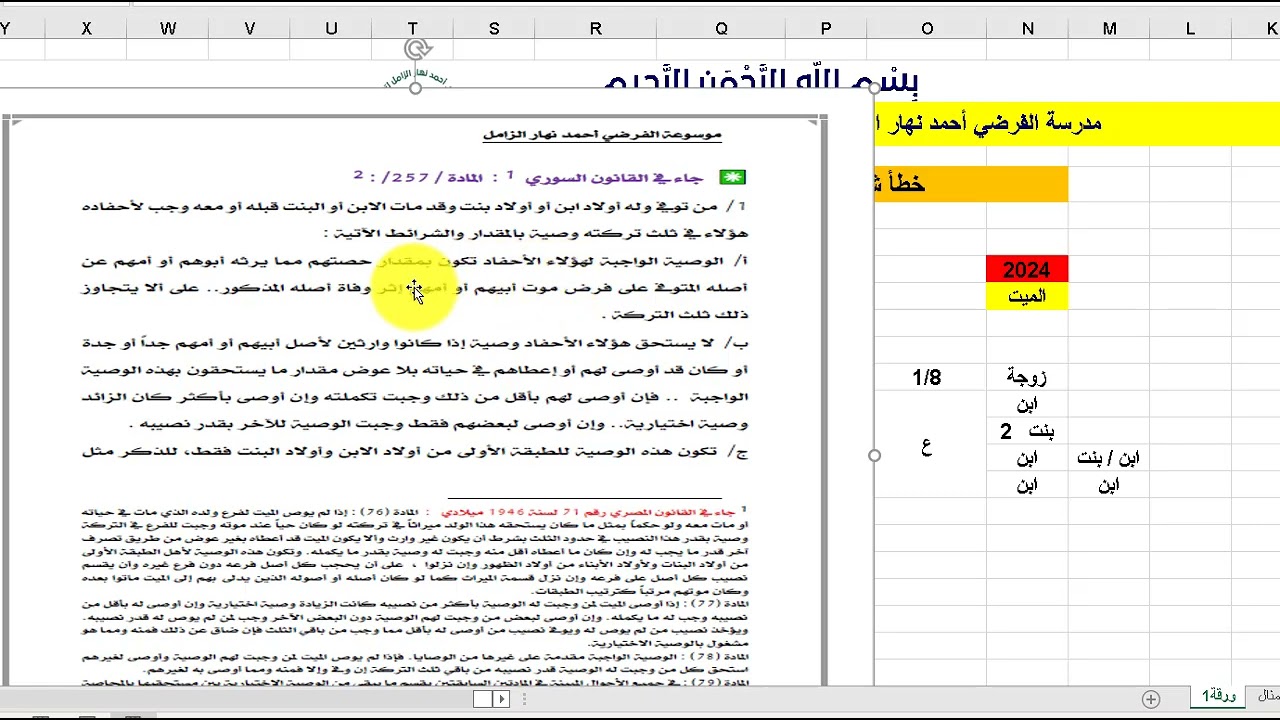Click the paragraph starting 1/ من توفي
This screenshot has height=720, width=1280.
[414, 219]
